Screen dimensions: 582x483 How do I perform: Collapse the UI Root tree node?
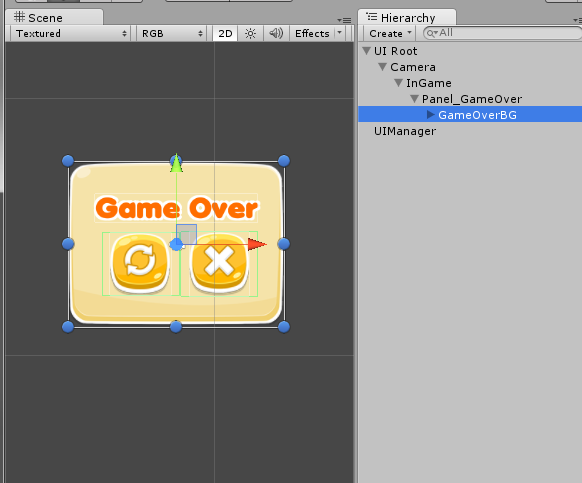[366, 50]
